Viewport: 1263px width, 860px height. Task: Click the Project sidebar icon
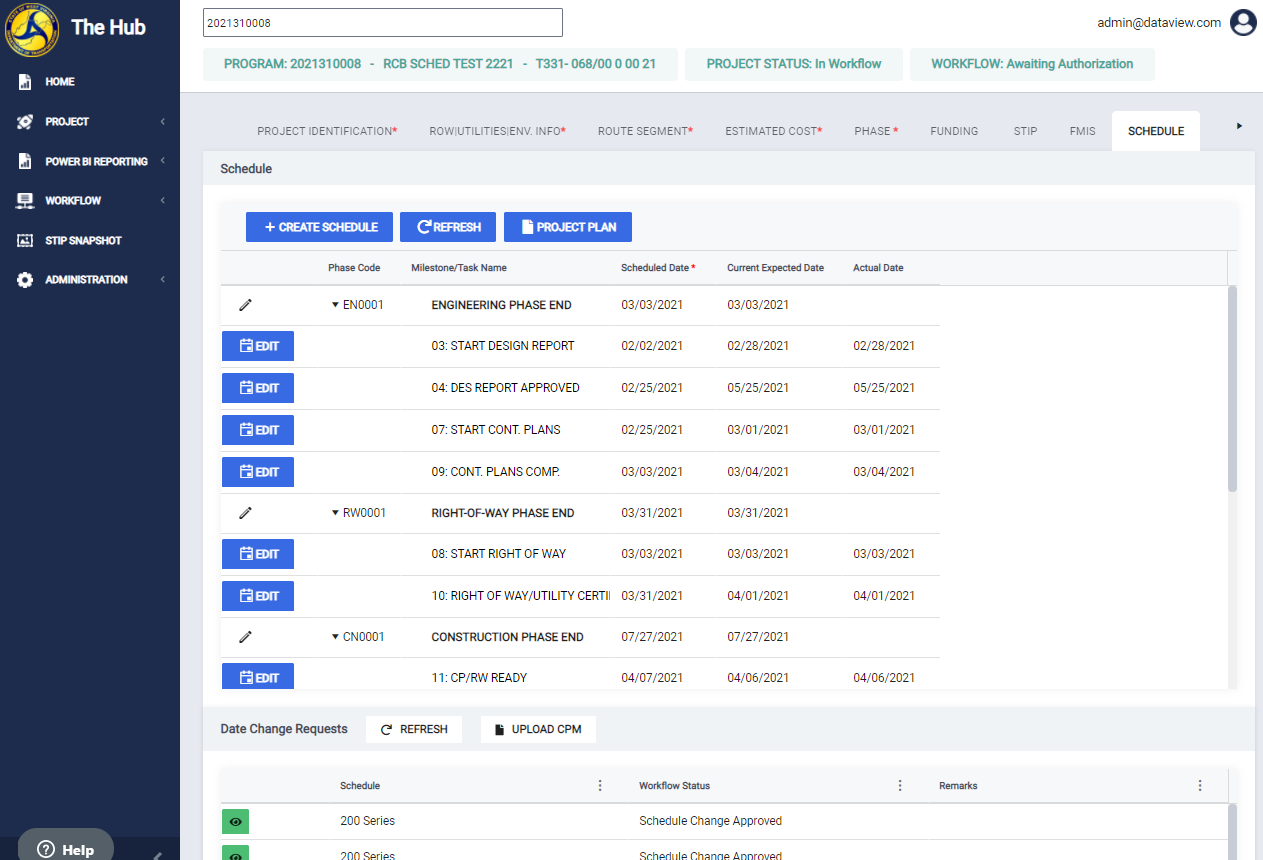(25, 122)
